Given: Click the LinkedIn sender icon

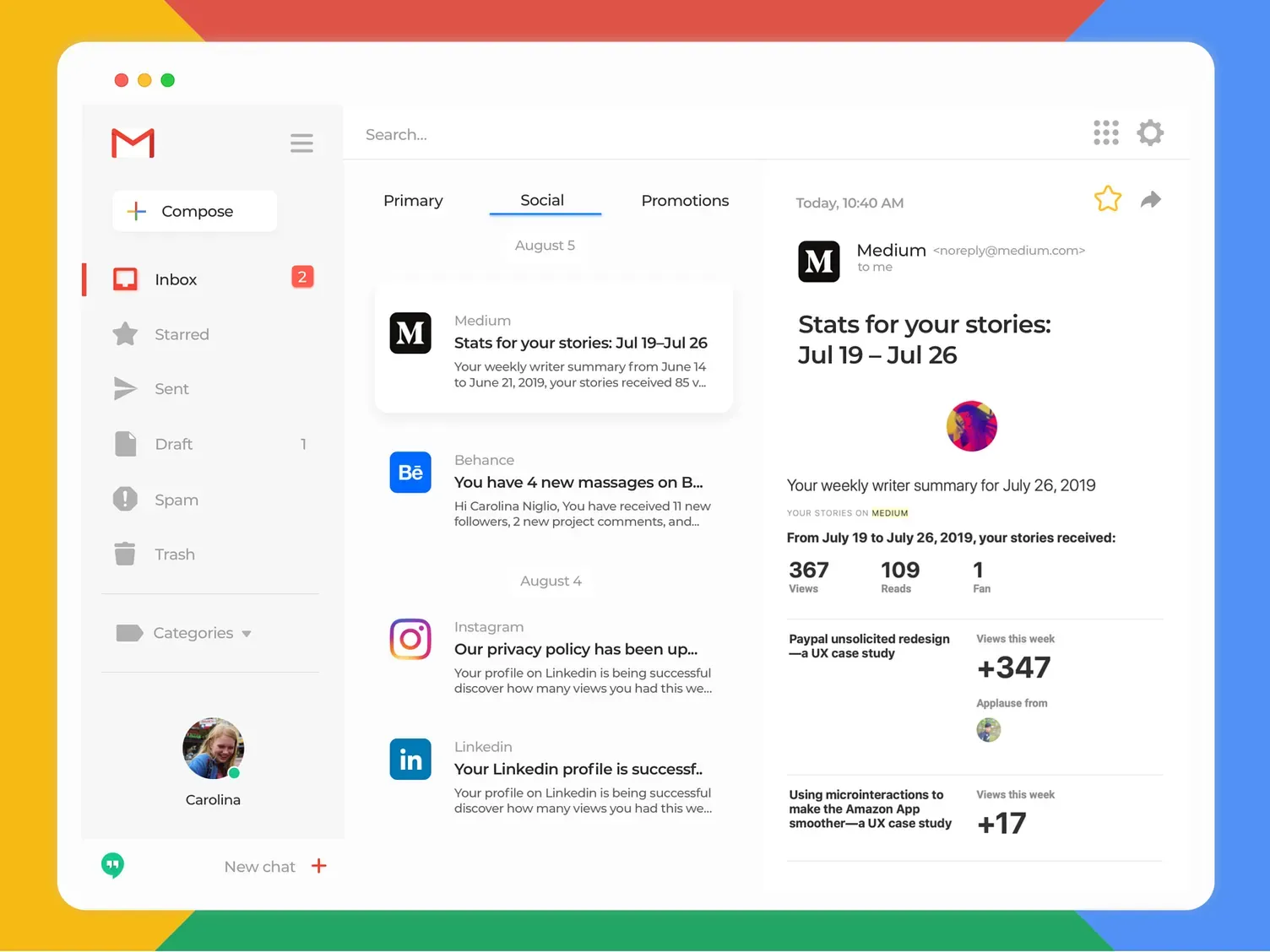Looking at the screenshot, I should pos(410,759).
